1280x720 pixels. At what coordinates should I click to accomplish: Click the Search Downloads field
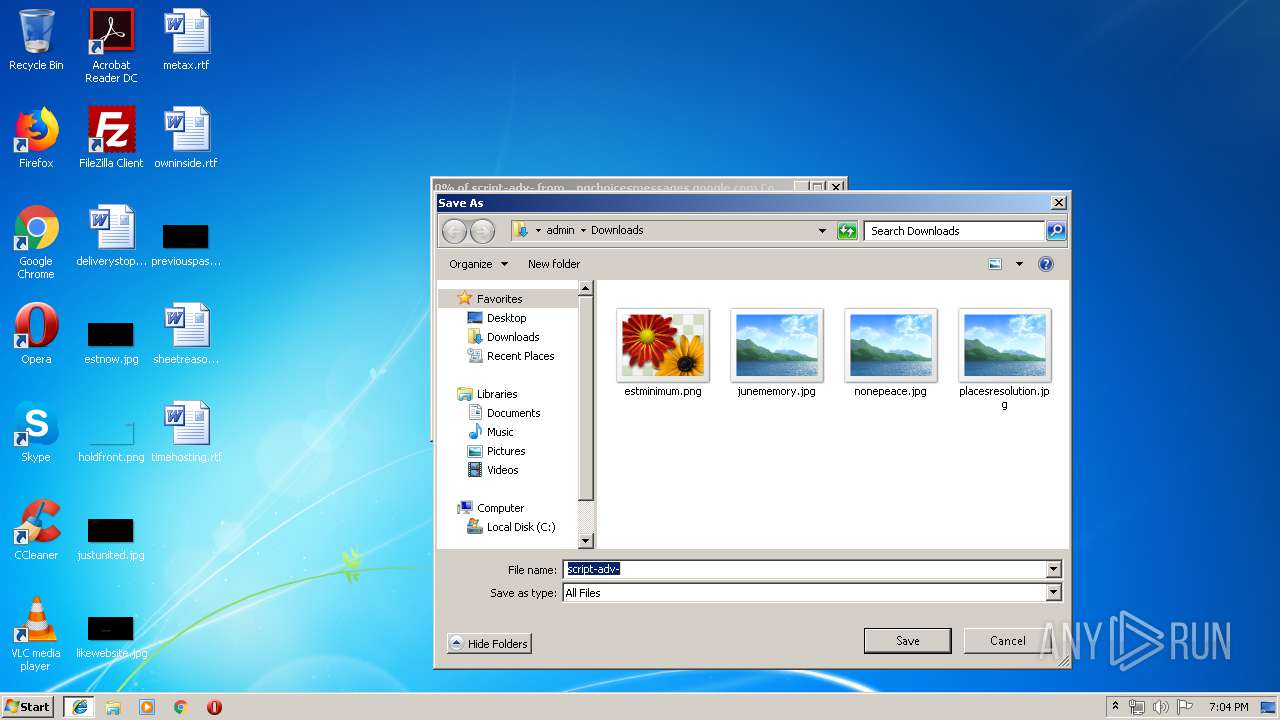coord(955,231)
